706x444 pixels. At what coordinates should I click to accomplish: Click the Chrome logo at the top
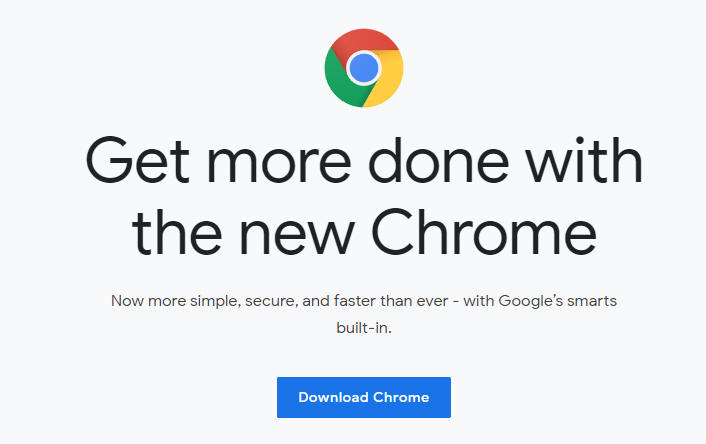pyautogui.click(x=364, y=68)
